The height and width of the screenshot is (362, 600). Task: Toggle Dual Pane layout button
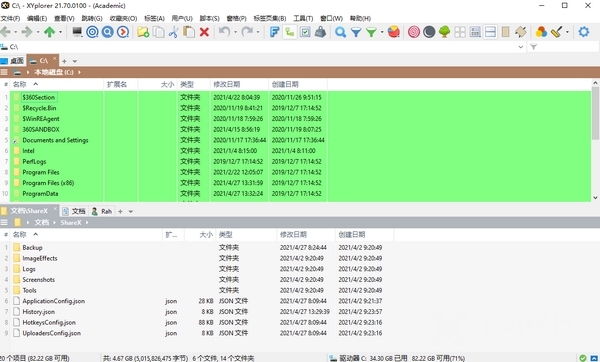[x=490, y=32]
